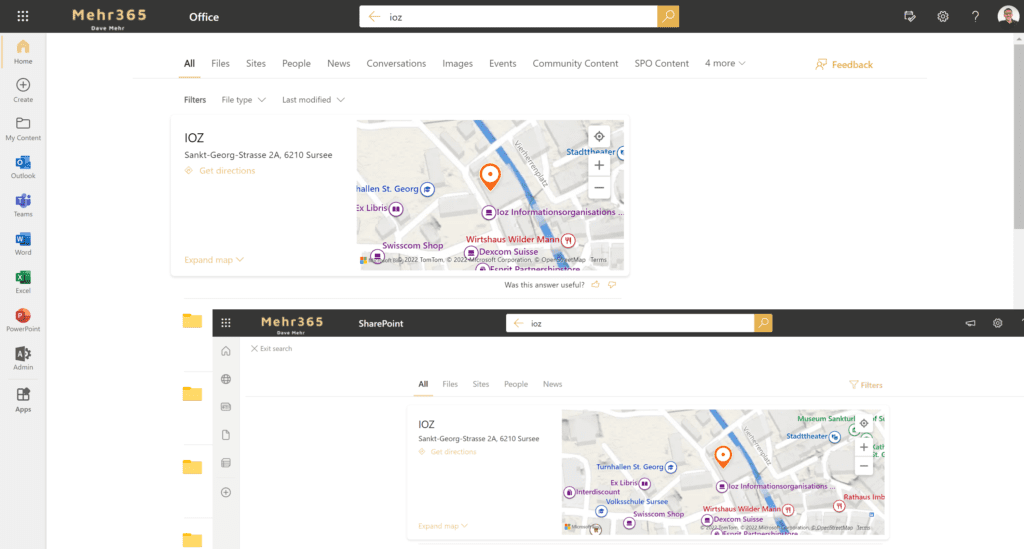Select Community Content tab
This screenshot has height=549, width=1024.
coord(575,63)
